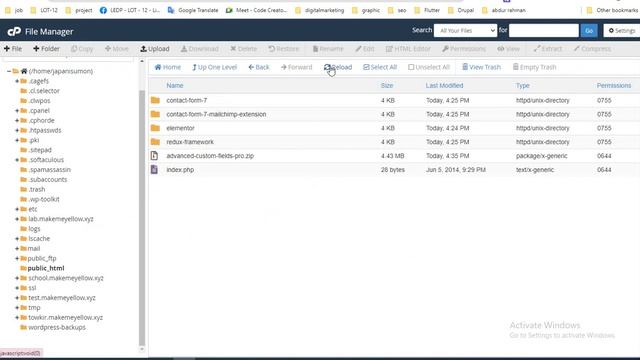Create a new folder with + Folder
Image resolution: width=640 pixels, height=360 pixels.
click(46, 49)
